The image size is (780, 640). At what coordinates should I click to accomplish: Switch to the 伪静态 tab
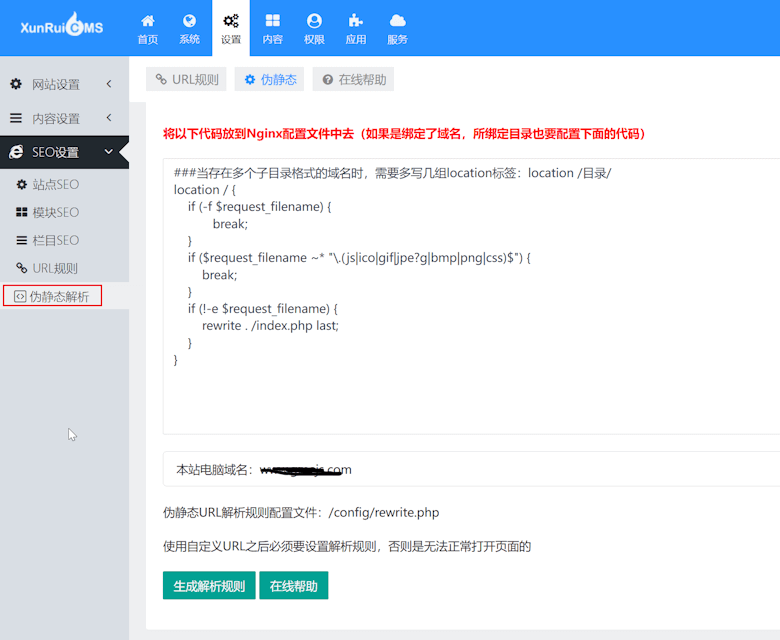pos(270,80)
